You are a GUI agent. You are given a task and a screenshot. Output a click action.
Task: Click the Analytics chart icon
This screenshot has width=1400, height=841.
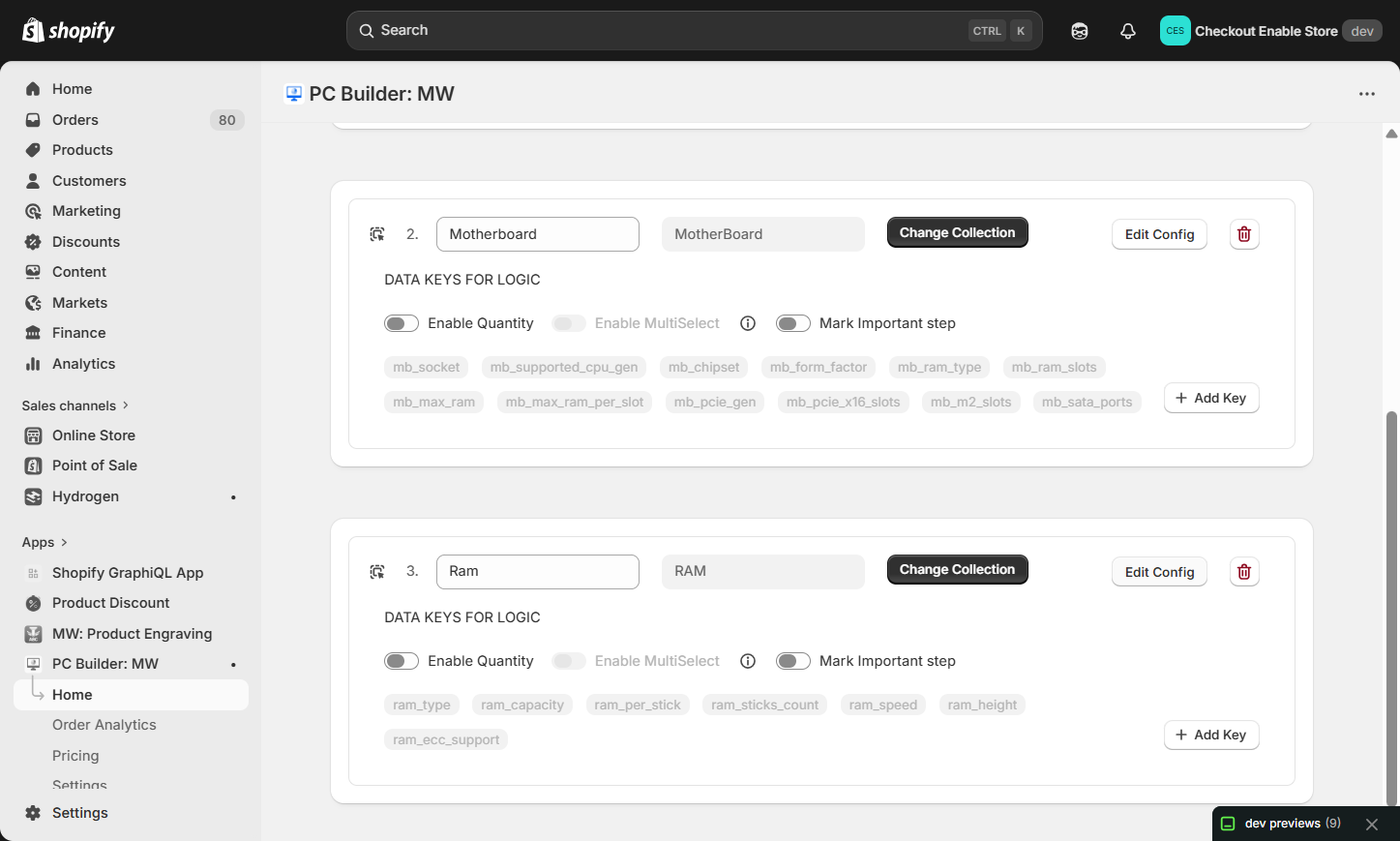[33, 364]
